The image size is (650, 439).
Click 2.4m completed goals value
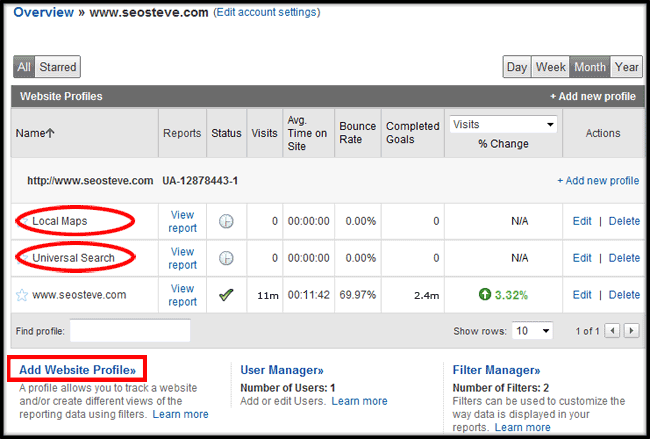click(427, 296)
